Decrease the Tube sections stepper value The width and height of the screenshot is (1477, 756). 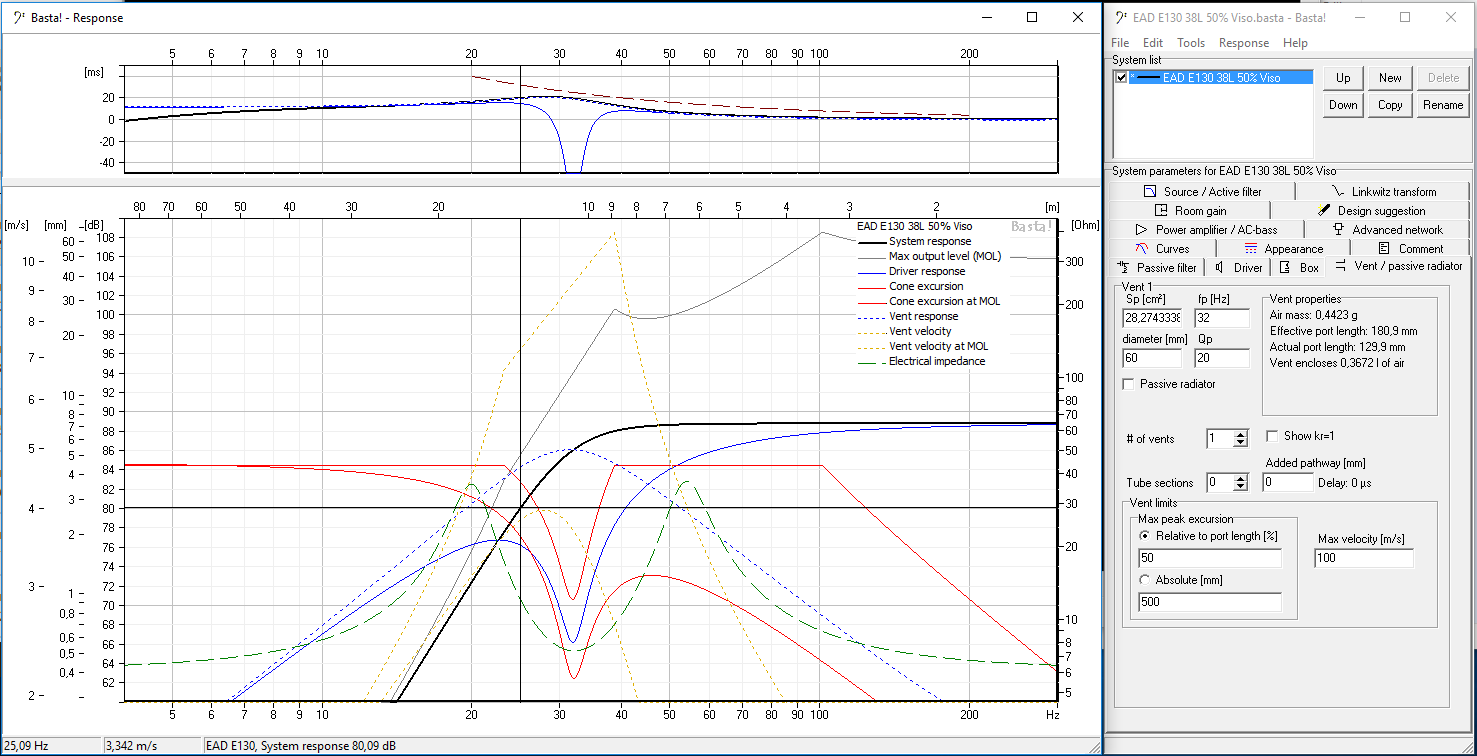coord(1241,487)
